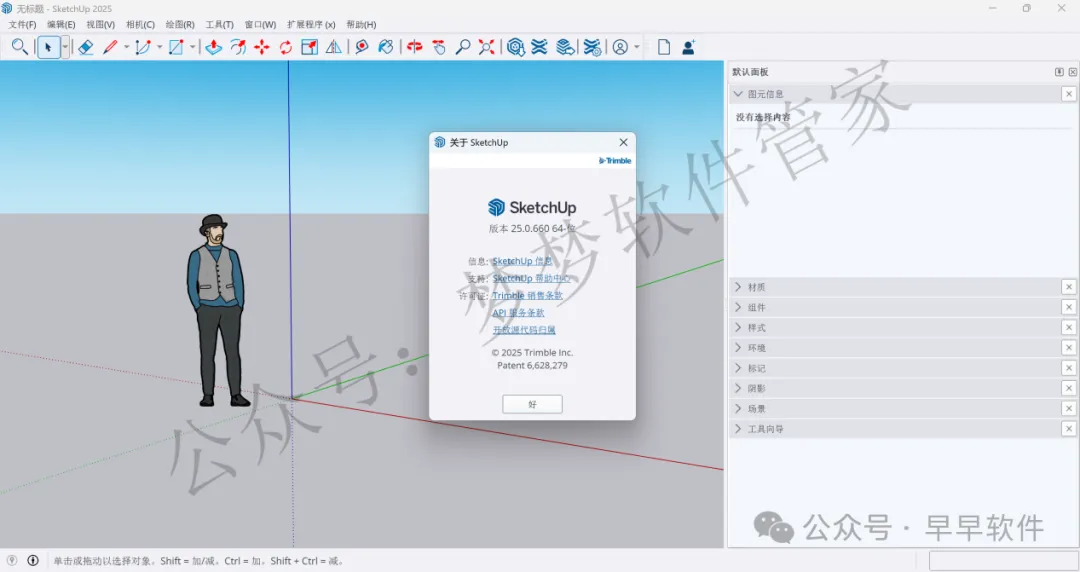Expand the 环境 panel
1080x572 pixels.
[738, 347]
